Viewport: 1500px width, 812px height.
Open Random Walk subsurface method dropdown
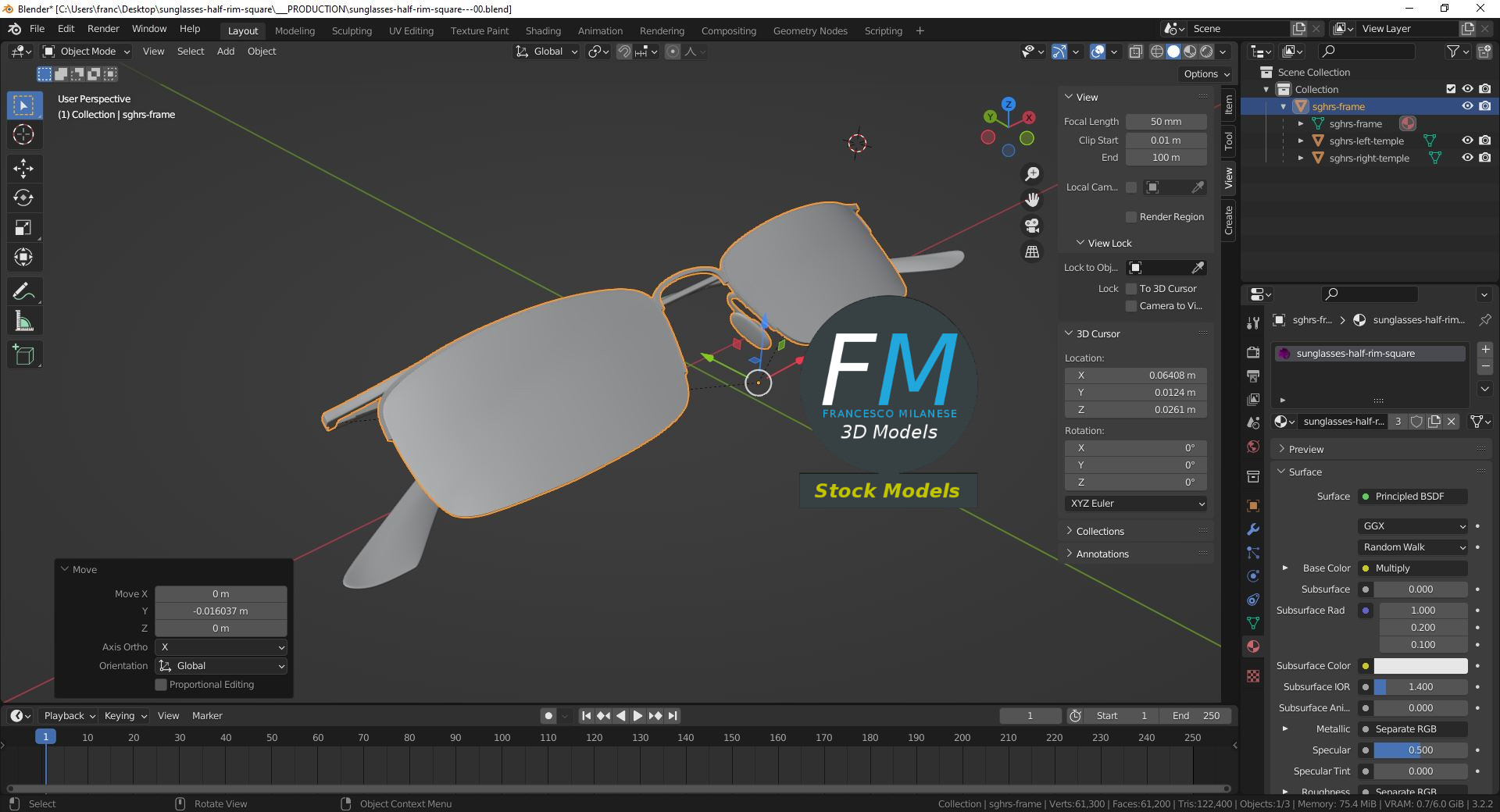click(1412, 547)
